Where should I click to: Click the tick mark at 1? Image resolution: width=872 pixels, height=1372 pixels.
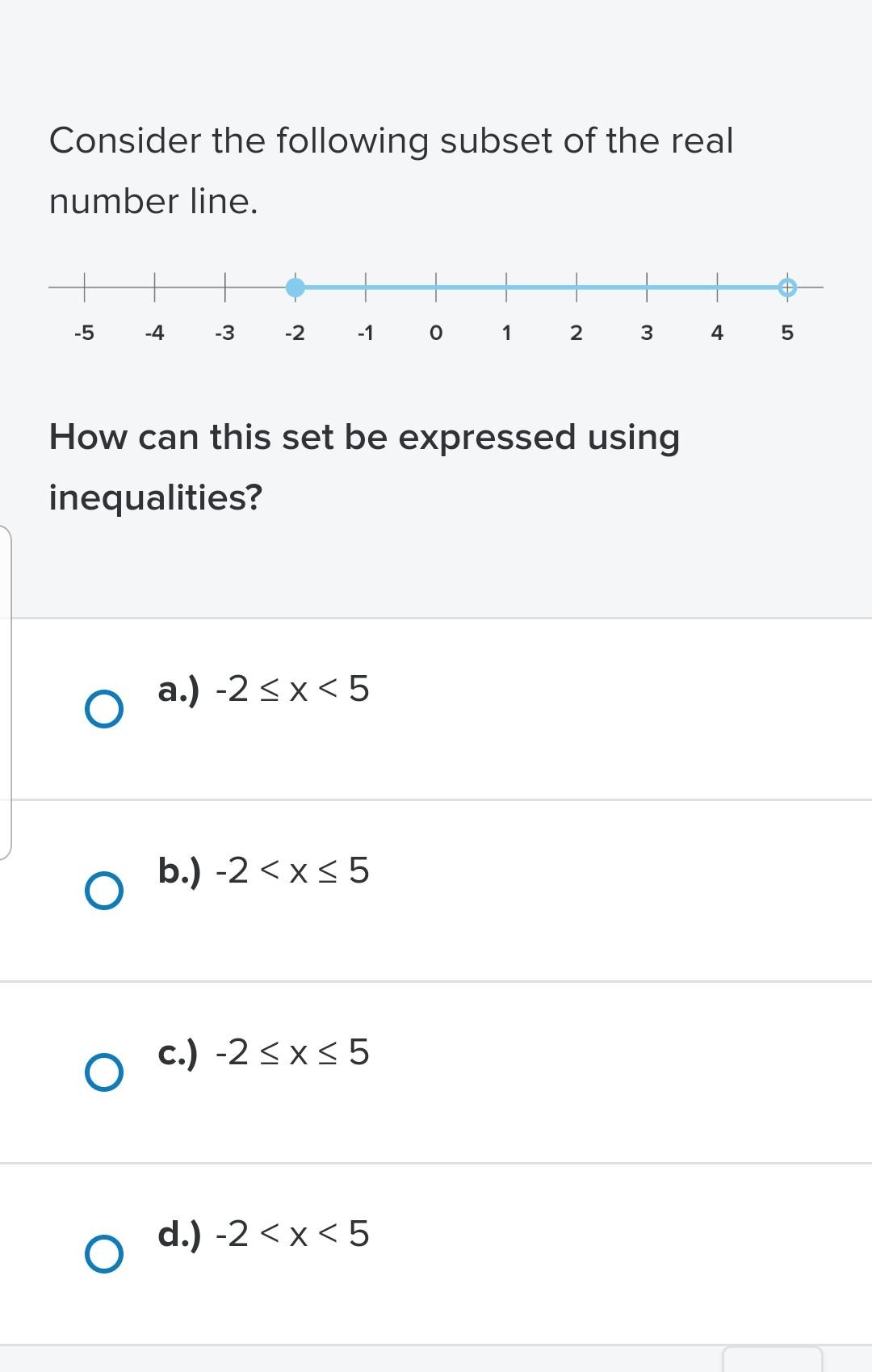click(506, 287)
